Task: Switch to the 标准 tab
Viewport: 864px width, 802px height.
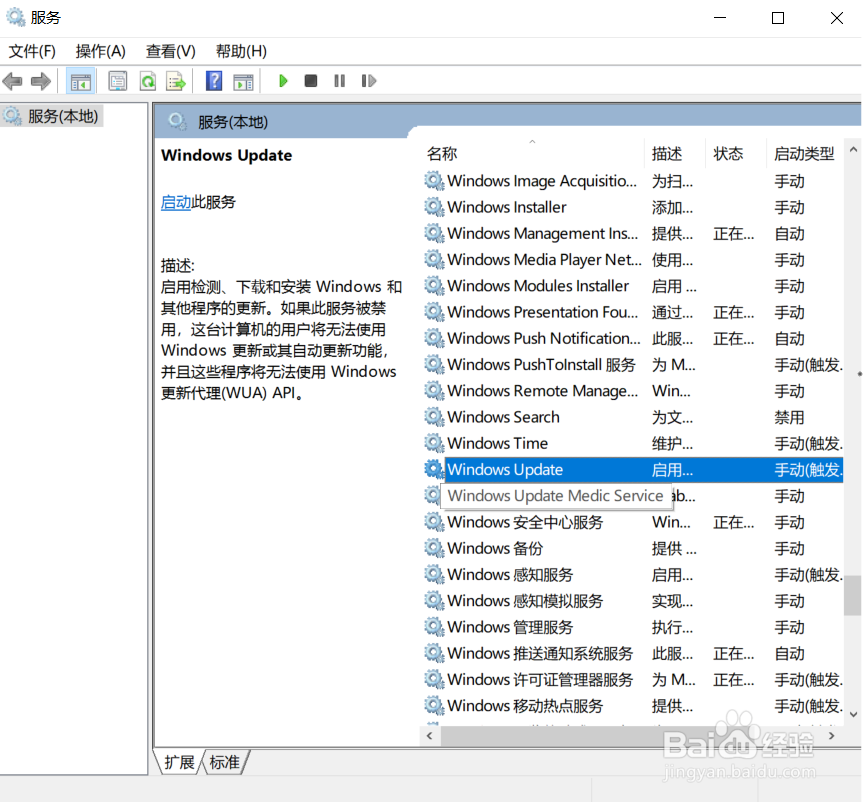Action: tap(225, 762)
